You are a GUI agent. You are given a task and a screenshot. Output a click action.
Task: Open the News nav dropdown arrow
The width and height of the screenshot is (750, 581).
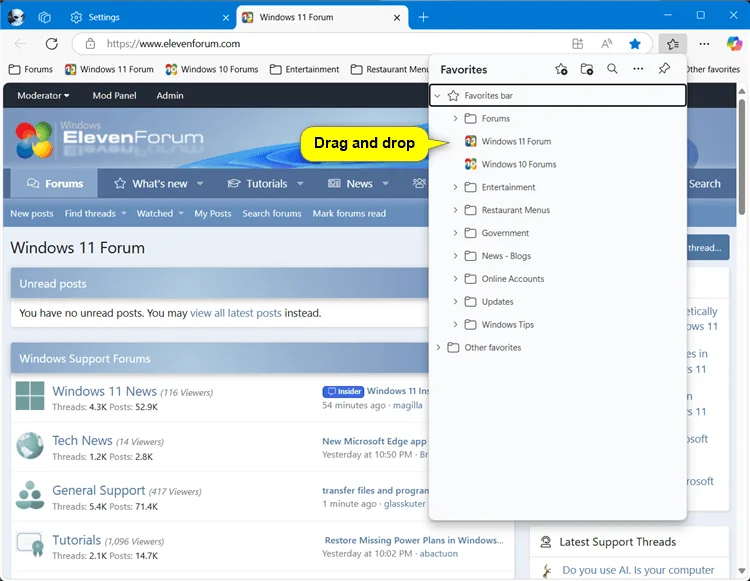tap(386, 184)
